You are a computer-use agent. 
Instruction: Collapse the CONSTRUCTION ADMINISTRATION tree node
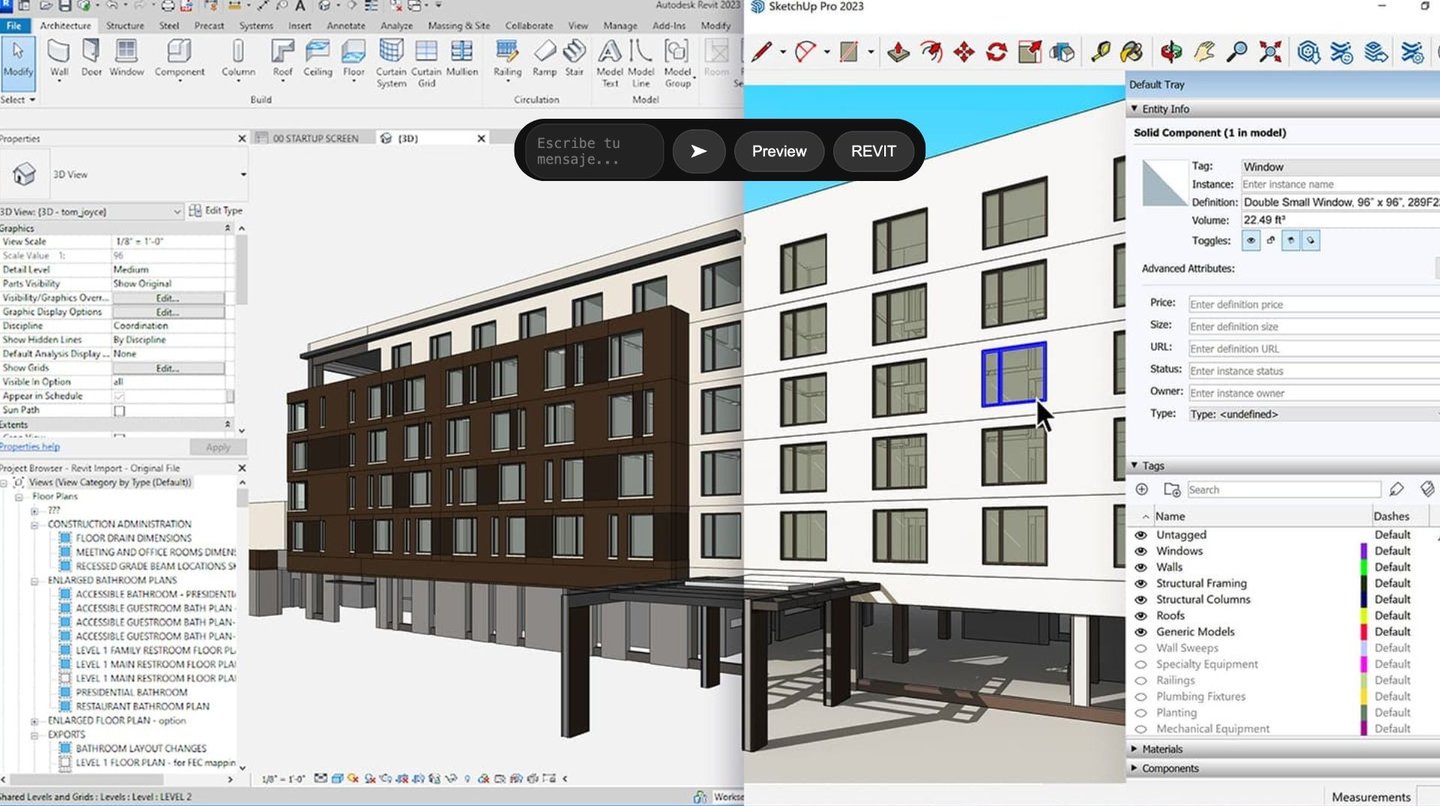[x=35, y=524]
